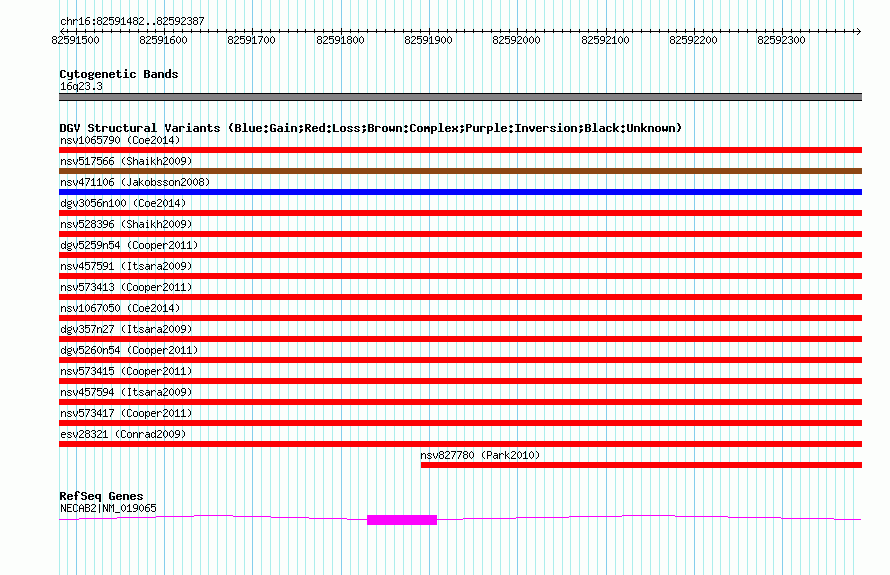The height and width of the screenshot is (575, 890).
Task: Click the red bar under nsv1065790
Action: click(460, 150)
